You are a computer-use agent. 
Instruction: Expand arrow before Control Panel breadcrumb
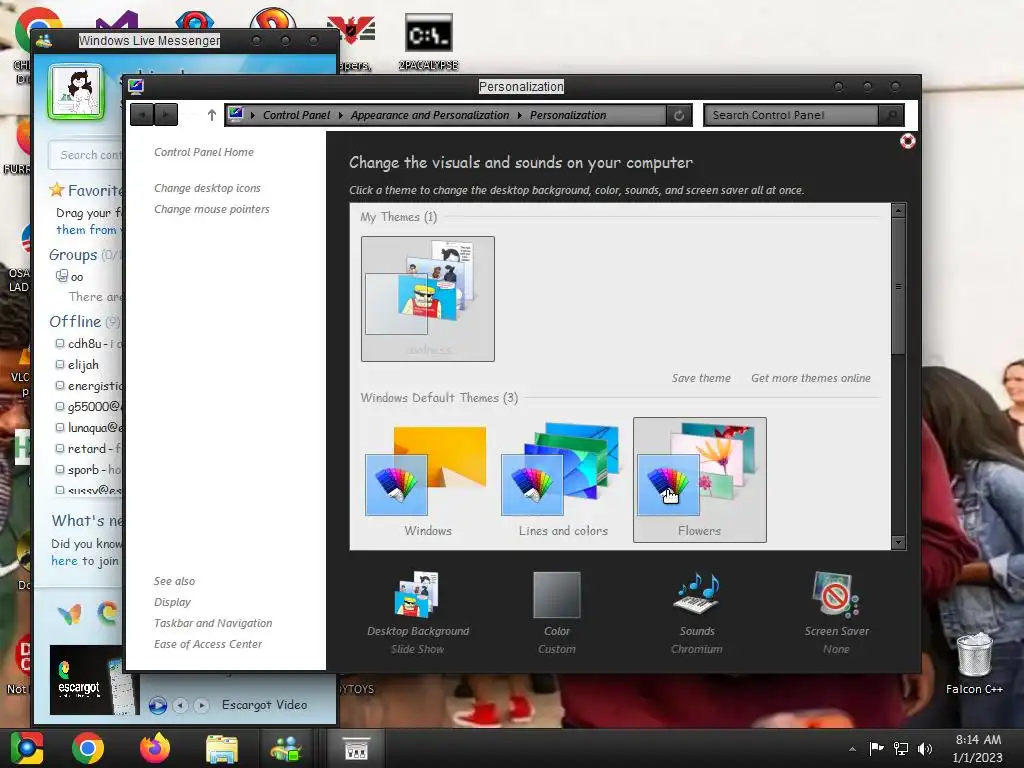point(253,115)
